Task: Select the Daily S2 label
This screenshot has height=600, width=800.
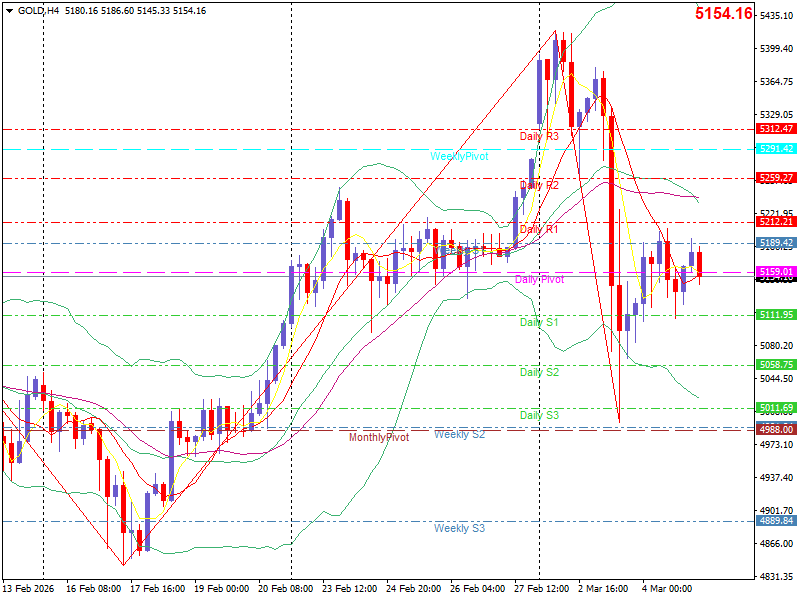Action: pos(539,372)
